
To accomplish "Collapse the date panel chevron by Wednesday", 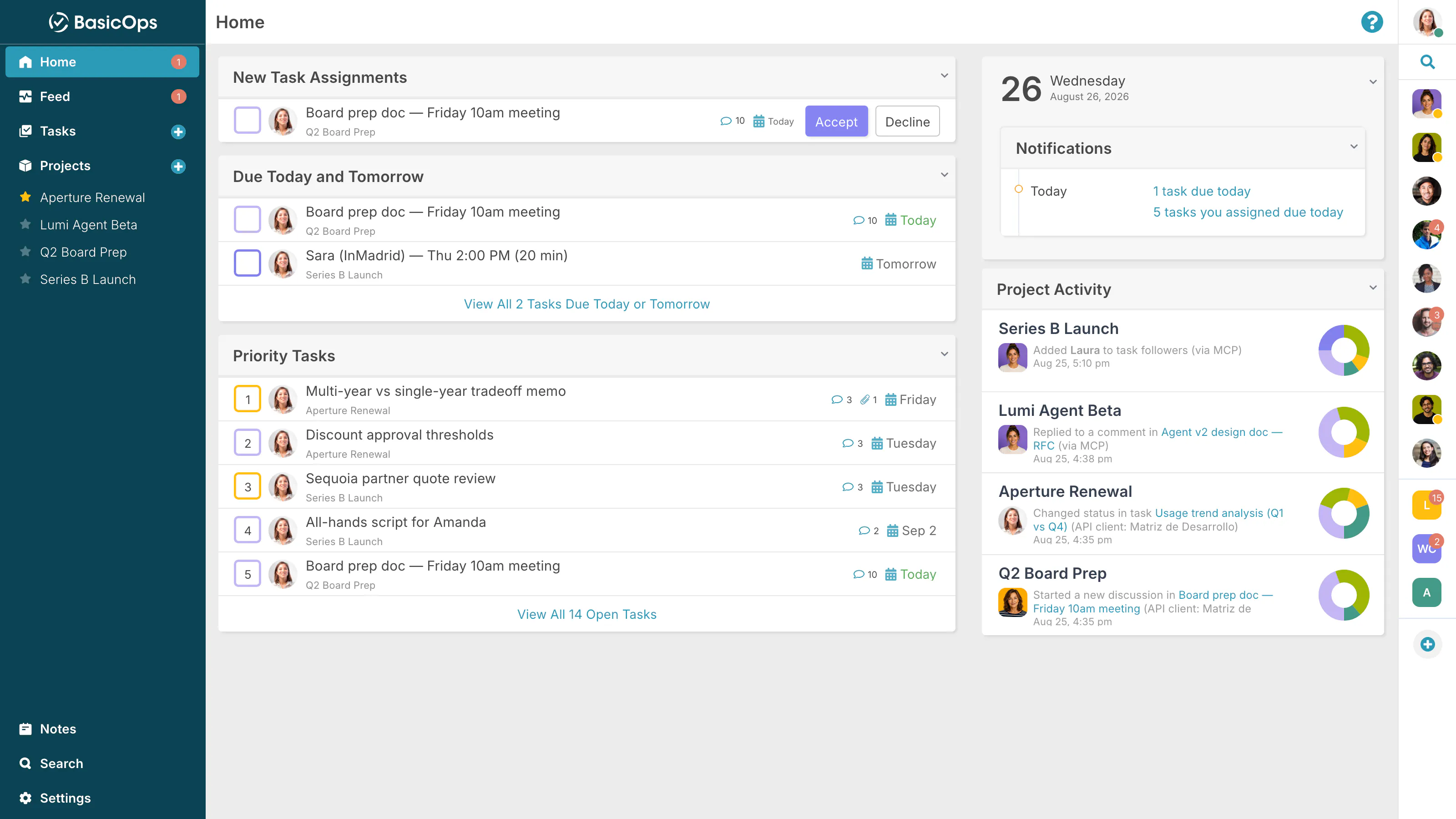I will (1372, 82).
